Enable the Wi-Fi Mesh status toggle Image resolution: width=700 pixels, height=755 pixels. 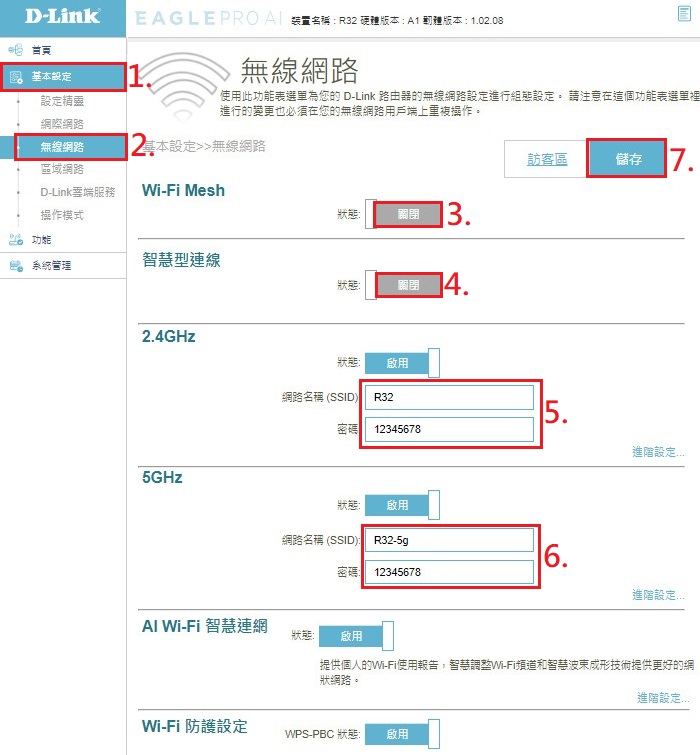point(403,214)
